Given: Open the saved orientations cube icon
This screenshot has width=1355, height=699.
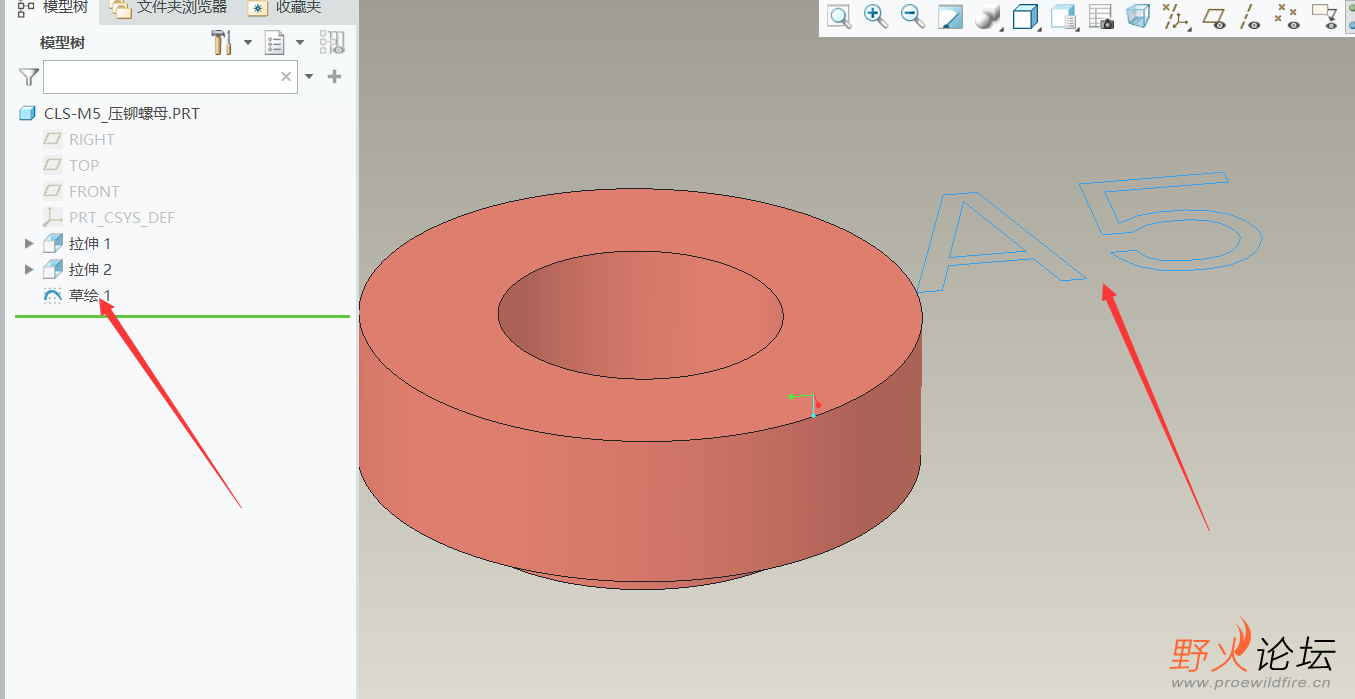Looking at the screenshot, I should coord(1025,17).
